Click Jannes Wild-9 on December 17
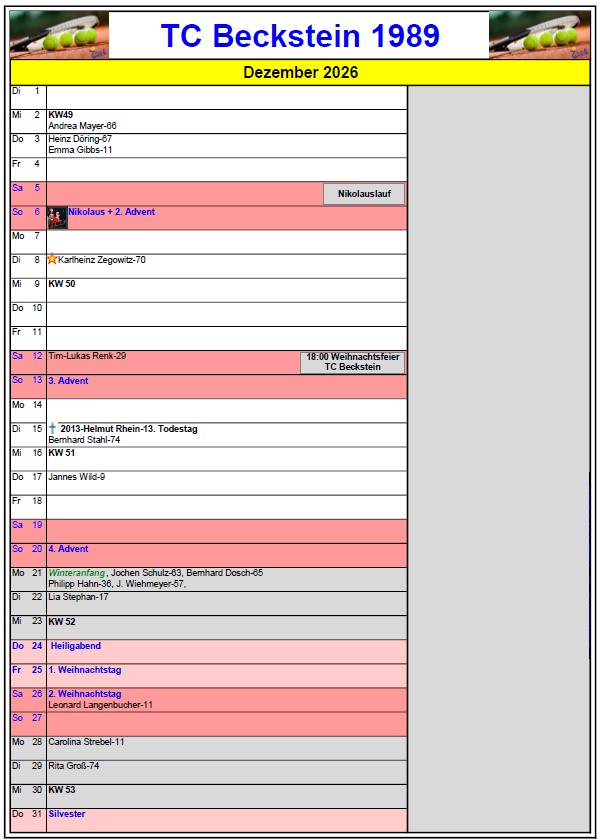This screenshot has width=600, height=840. tap(77, 477)
